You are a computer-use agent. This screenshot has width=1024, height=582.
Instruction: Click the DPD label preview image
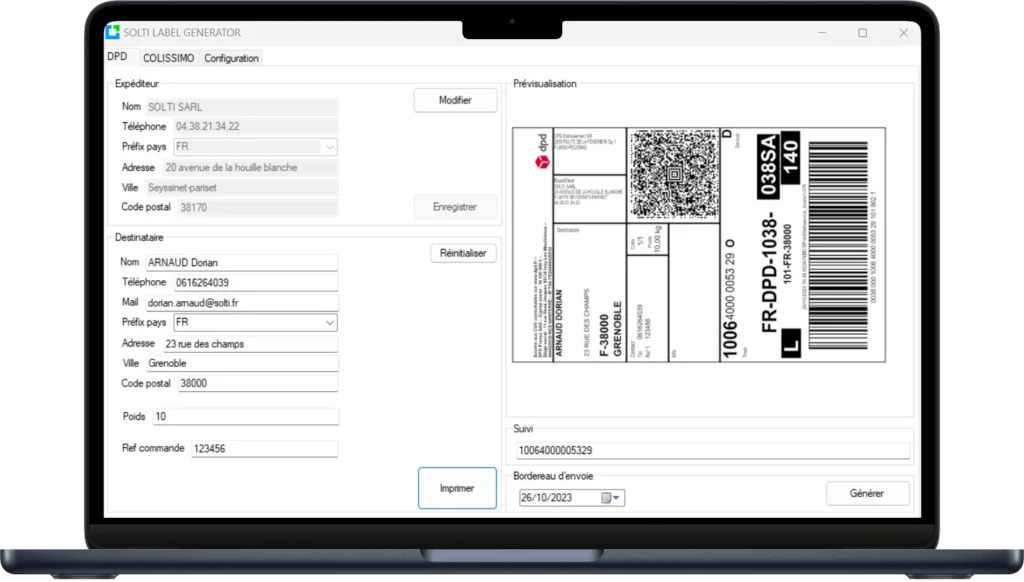(x=698, y=245)
